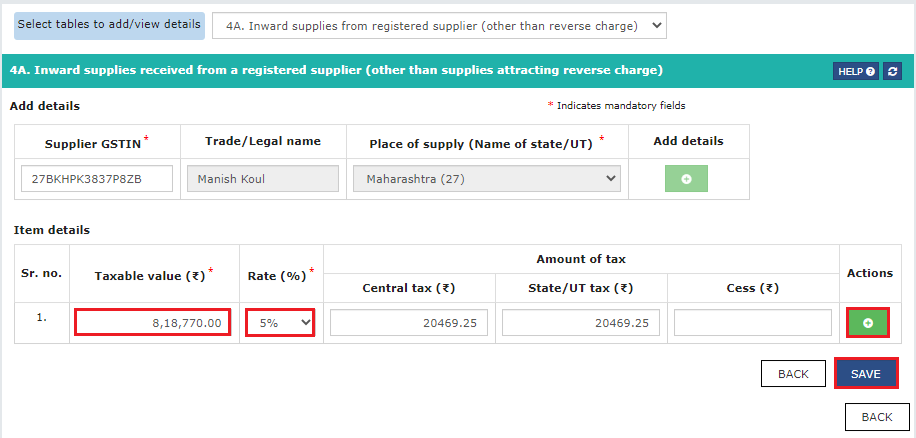Click the 'Add details' section heading

pos(45,106)
